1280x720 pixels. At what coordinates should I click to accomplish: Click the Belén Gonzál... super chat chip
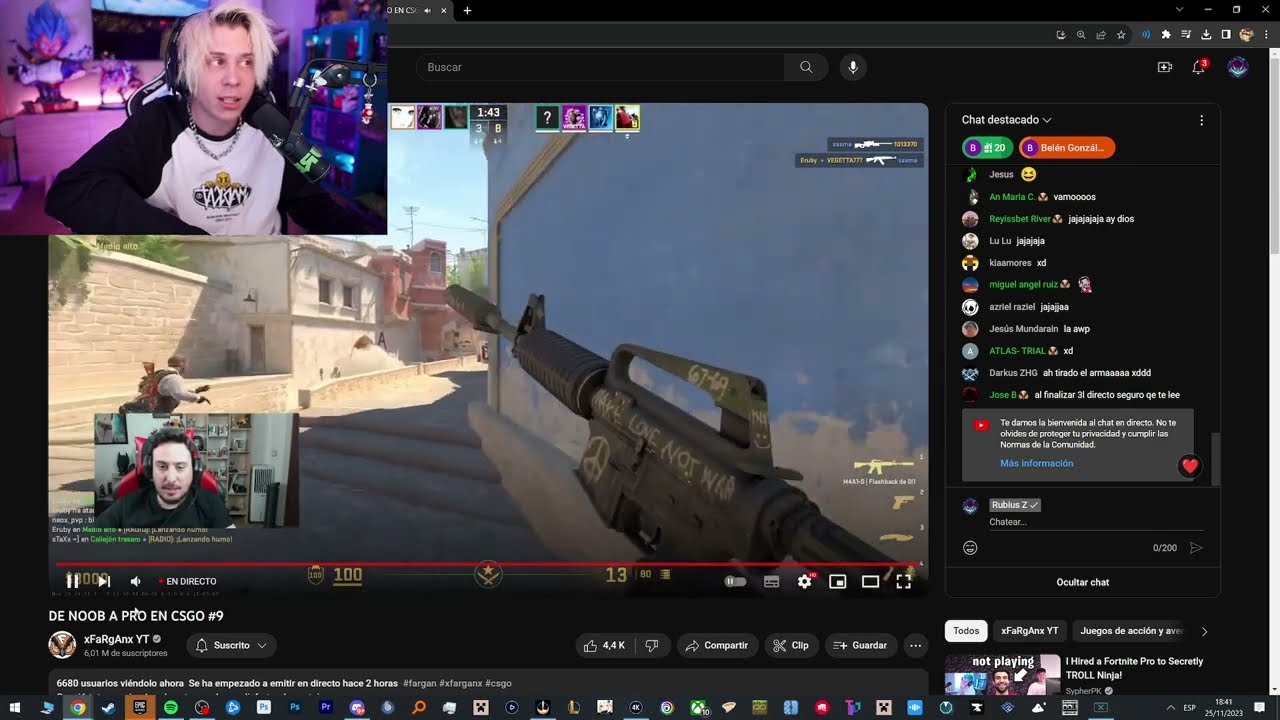click(1067, 148)
